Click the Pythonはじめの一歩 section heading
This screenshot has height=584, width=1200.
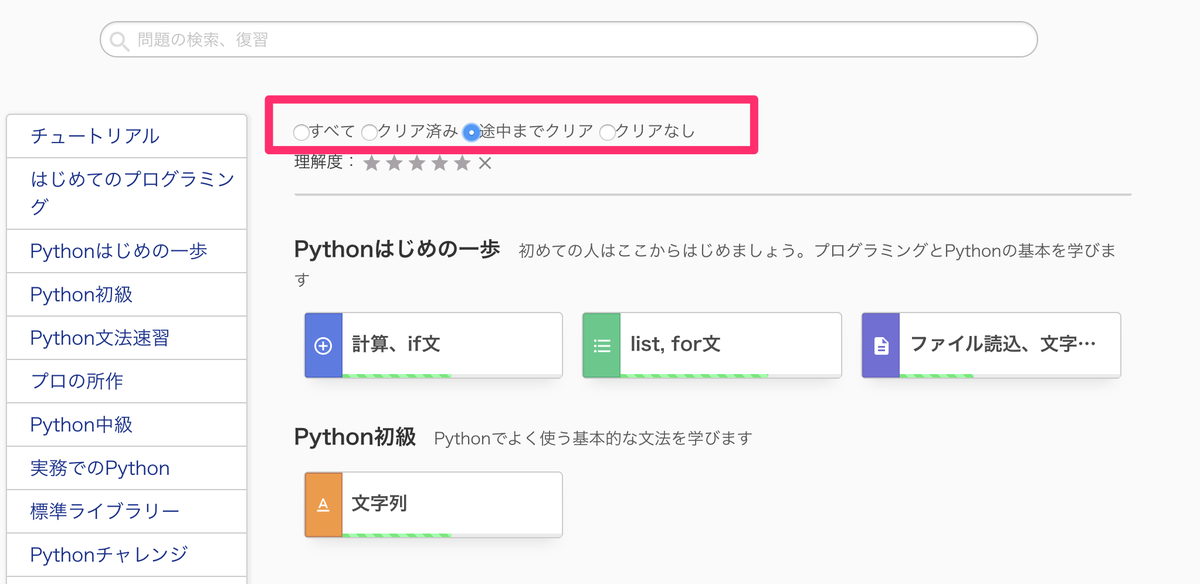(x=397, y=250)
